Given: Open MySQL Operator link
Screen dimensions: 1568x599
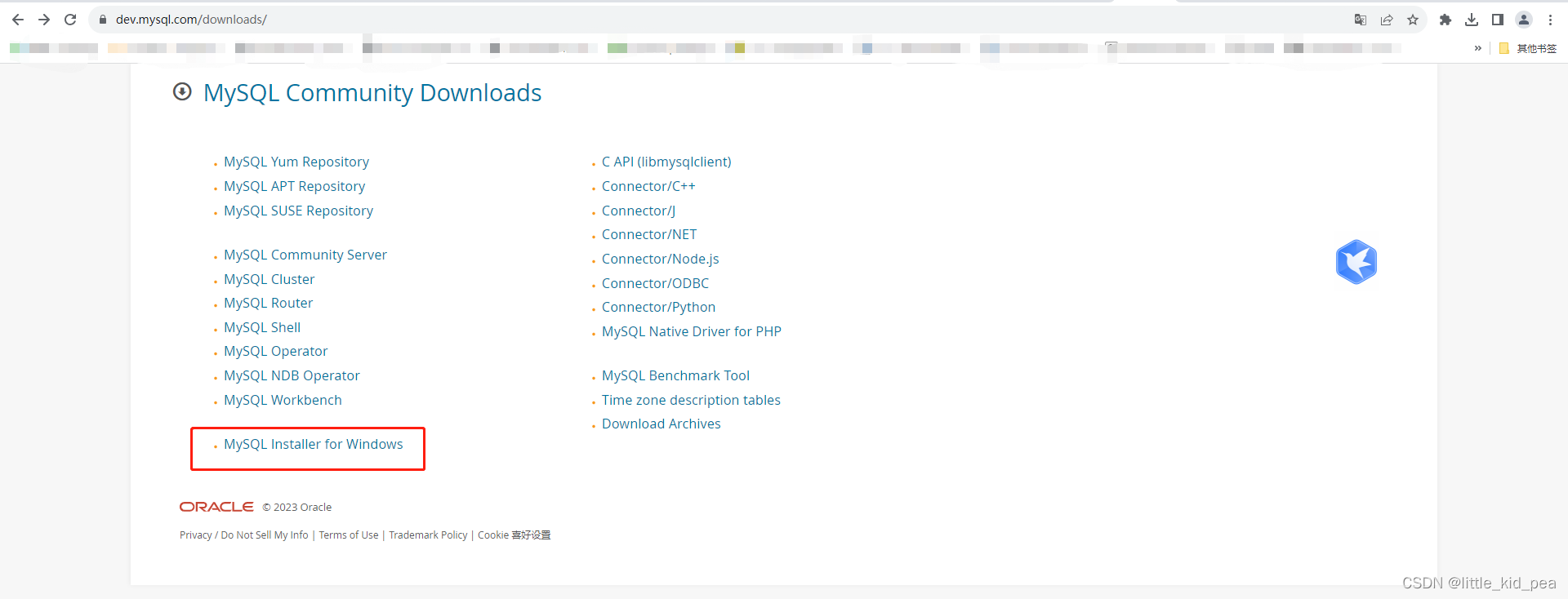Looking at the screenshot, I should tap(276, 351).
